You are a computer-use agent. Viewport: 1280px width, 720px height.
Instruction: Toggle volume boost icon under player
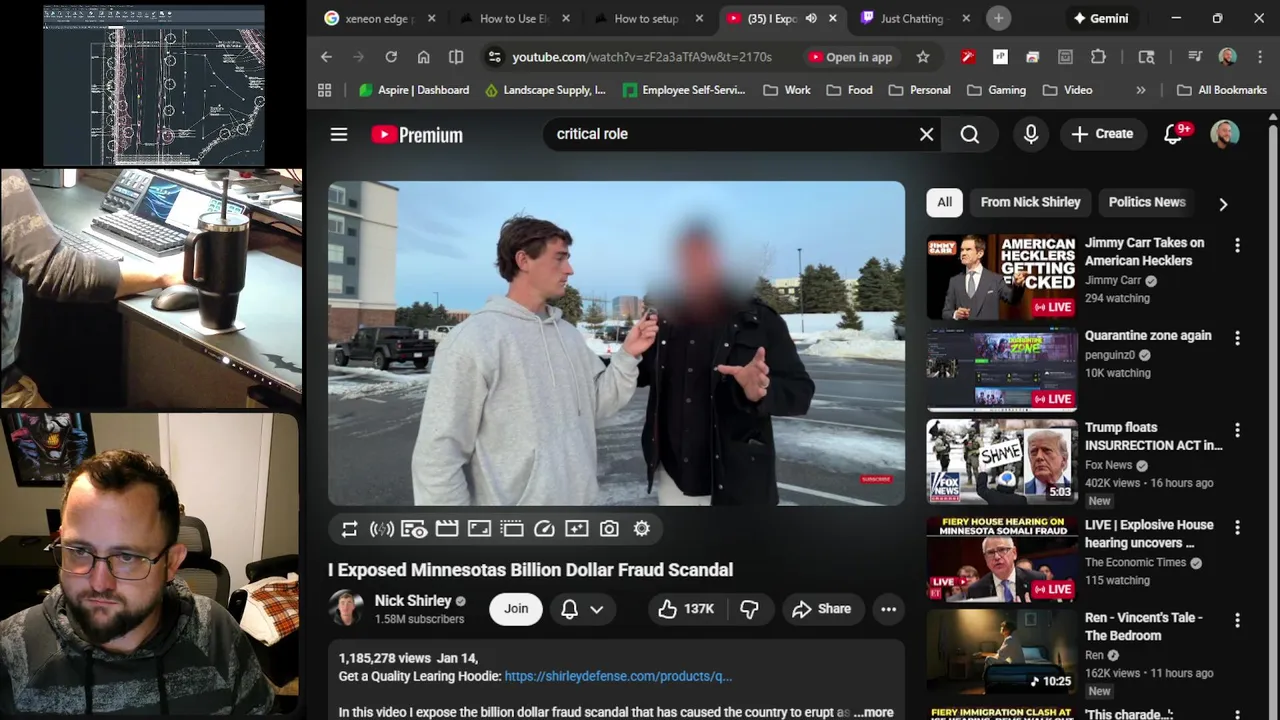pos(381,529)
